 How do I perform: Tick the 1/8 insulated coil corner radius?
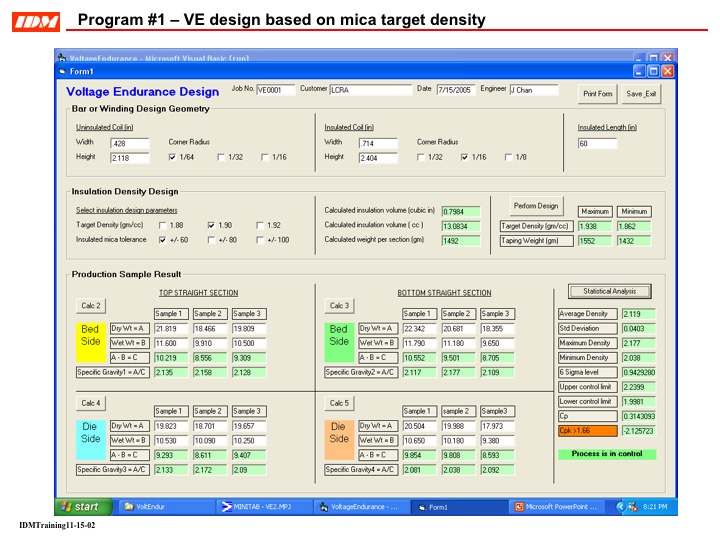510,157
